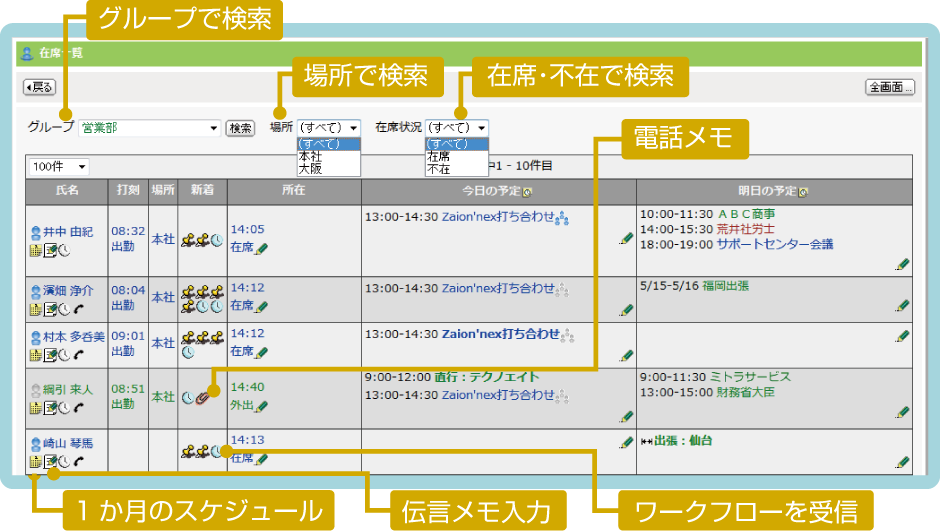Click the clock icon next to 村本 多呑美
940x531 pixels.
pyautogui.click(x=64, y=355)
